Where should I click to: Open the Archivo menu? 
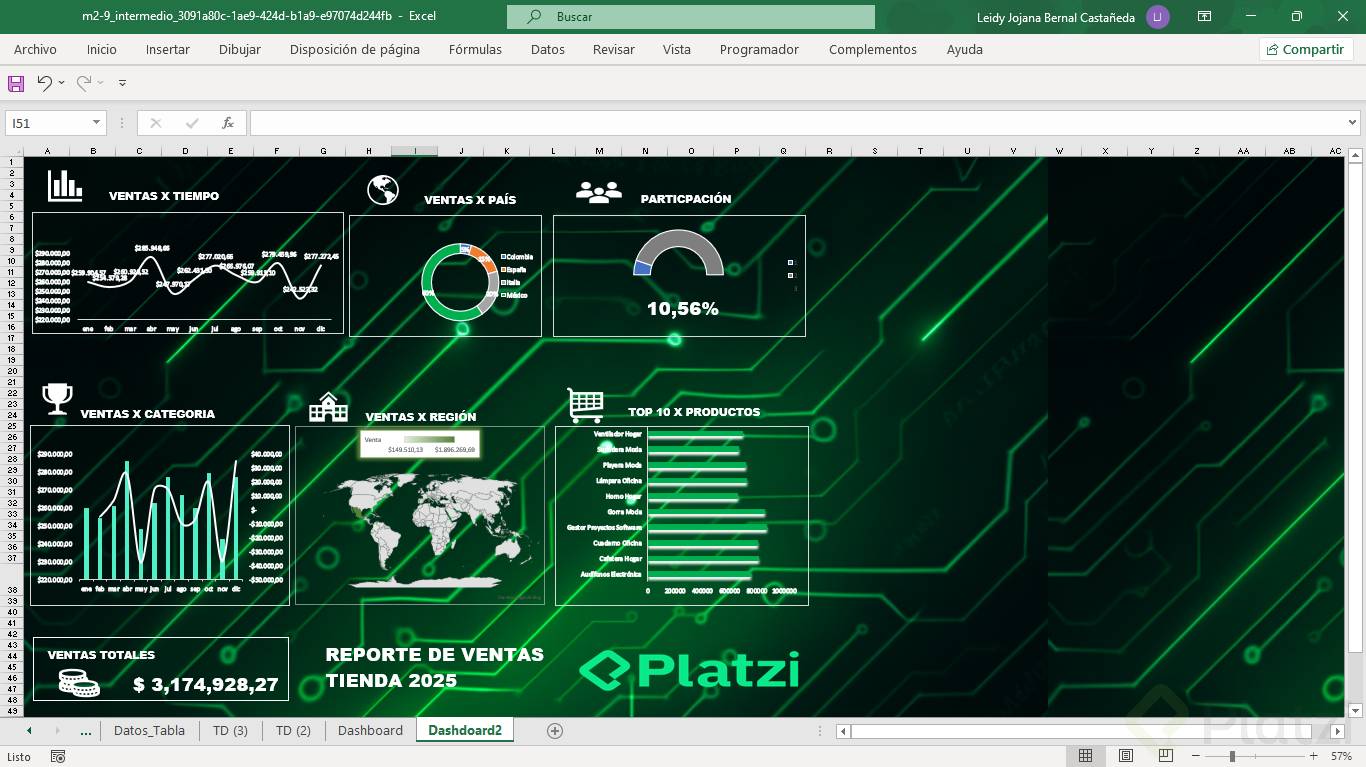pos(35,49)
